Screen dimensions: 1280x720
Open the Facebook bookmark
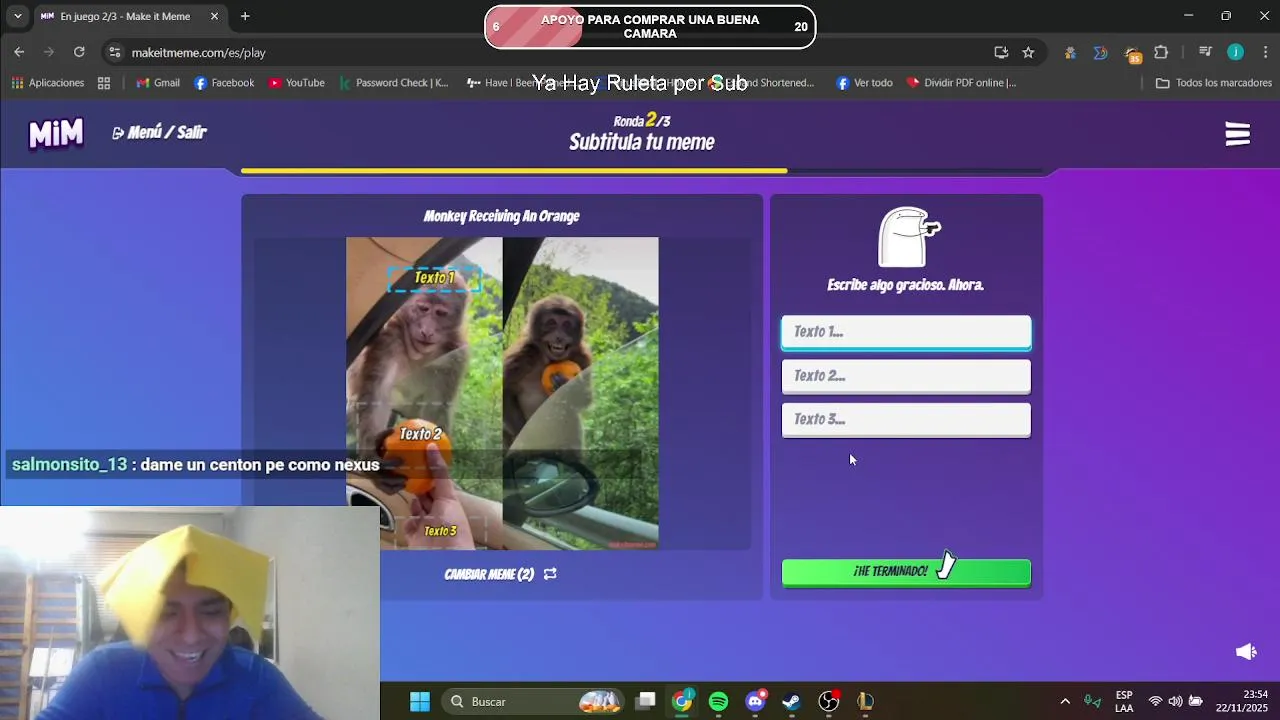[224, 83]
